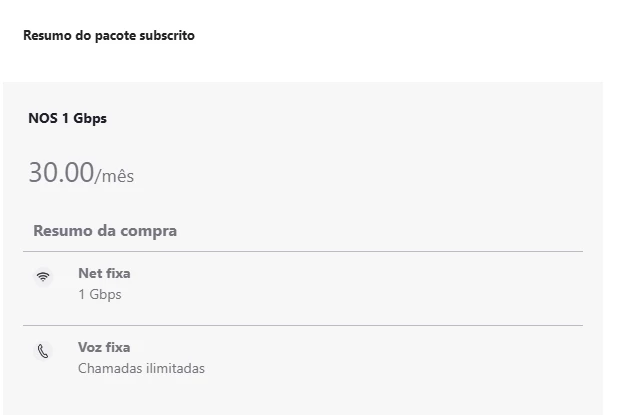The image size is (626, 415).
Task: Click the 'Resumo do pacote subscrito' heading
Action: pyautogui.click(x=108, y=36)
